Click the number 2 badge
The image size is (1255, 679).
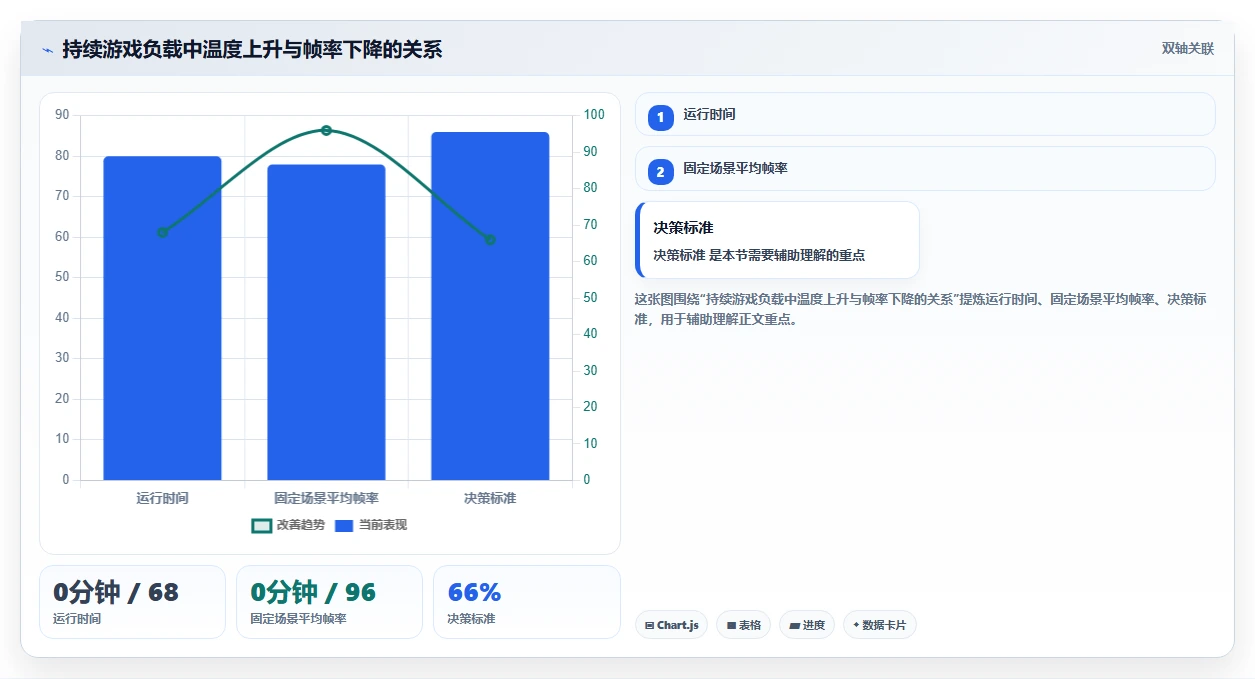(660, 171)
